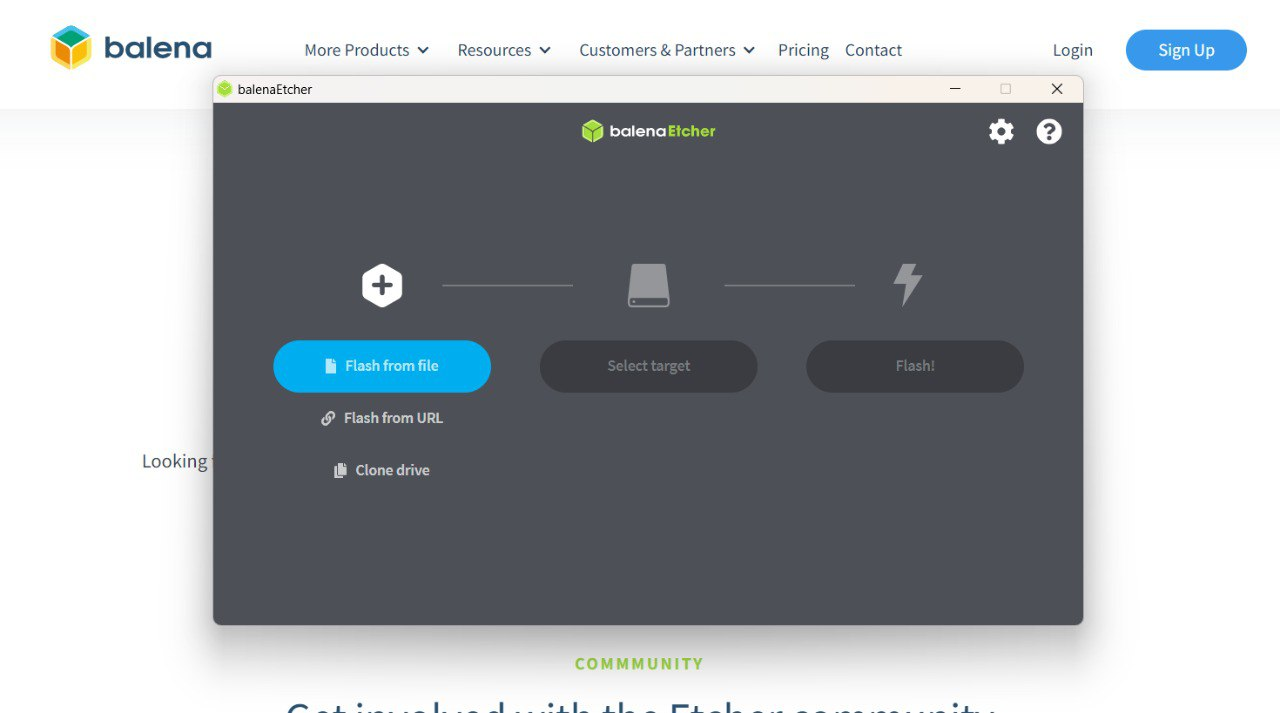Click the balenaEtcher title bar app icon
Viewport: 1280px width, 713px height.
[x=224, y=89]
